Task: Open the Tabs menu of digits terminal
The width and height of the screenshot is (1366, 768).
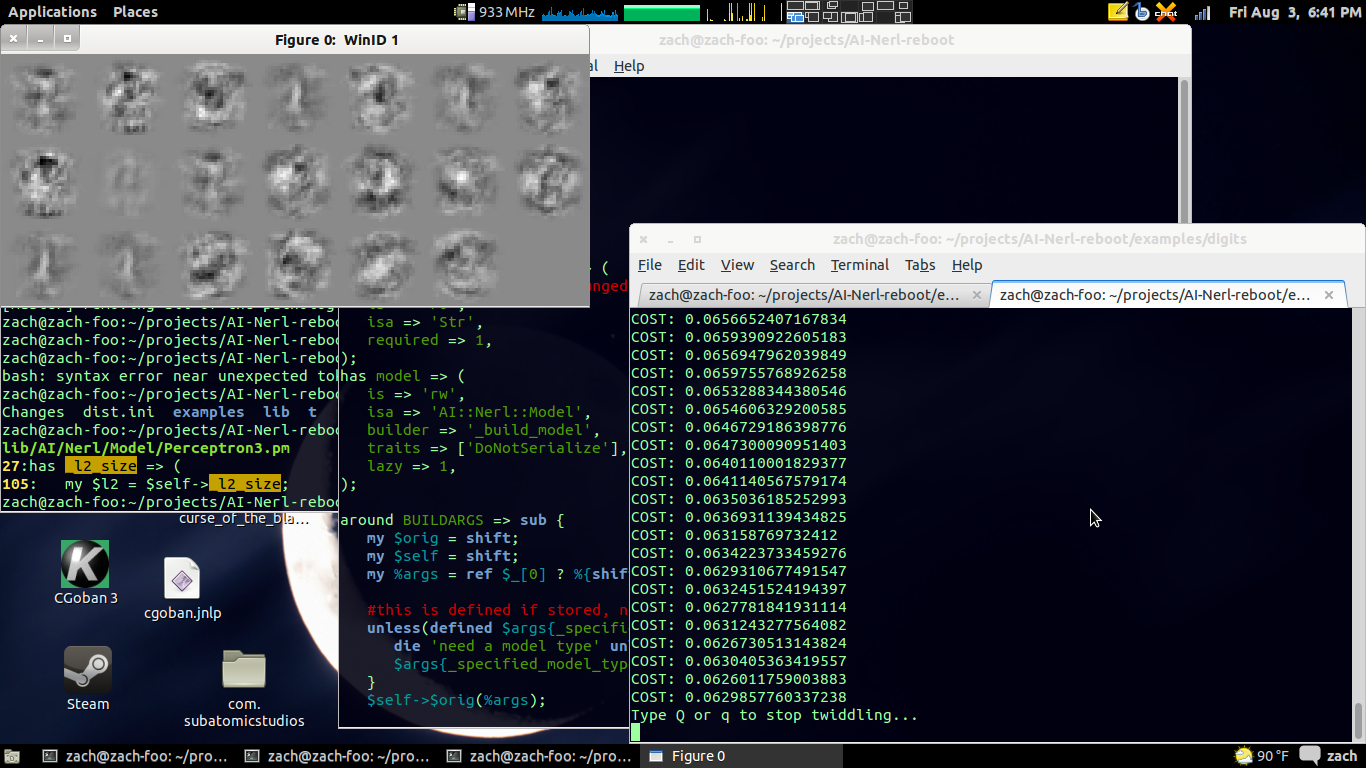Action: (920, 265)
